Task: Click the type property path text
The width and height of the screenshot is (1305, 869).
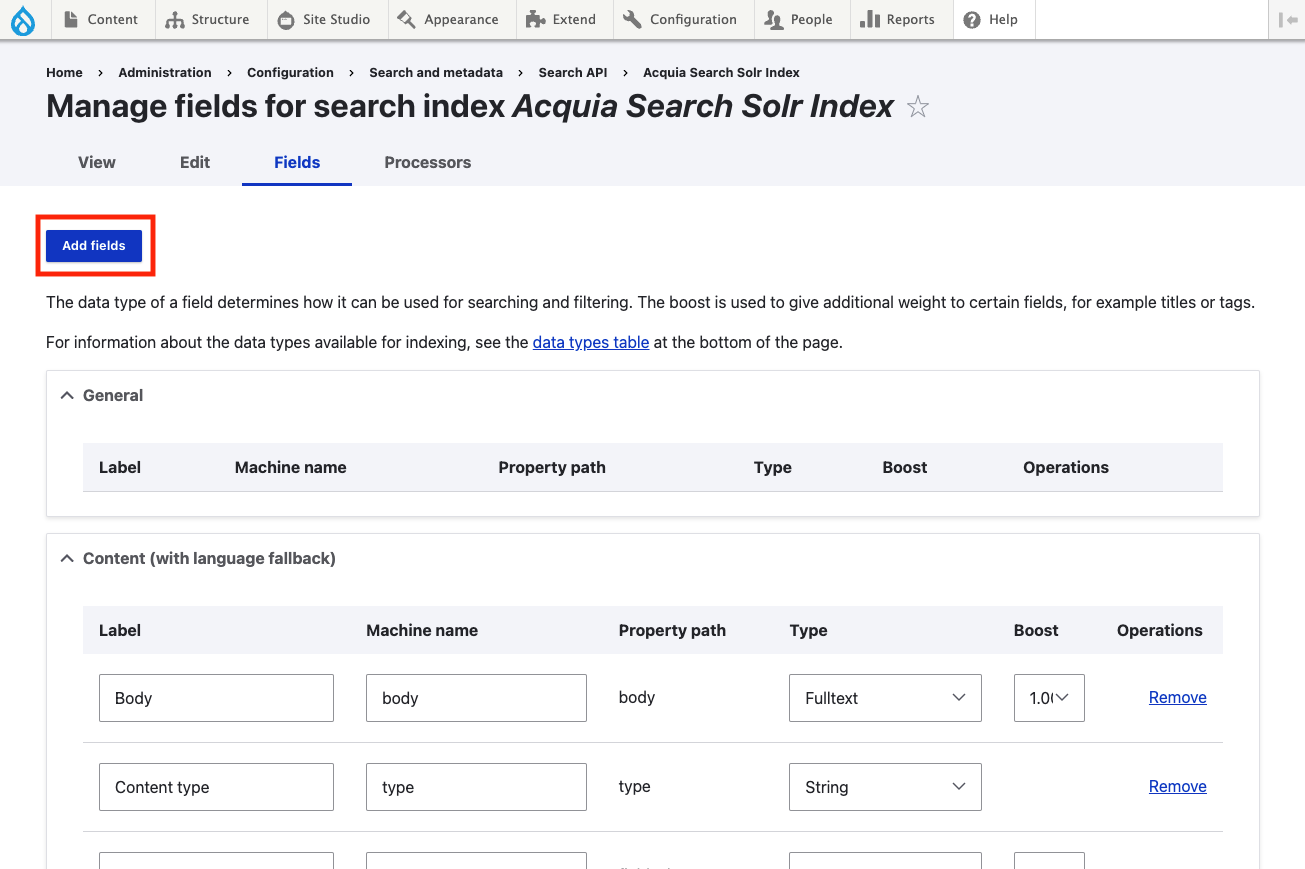Action: [x=635, y=786]
